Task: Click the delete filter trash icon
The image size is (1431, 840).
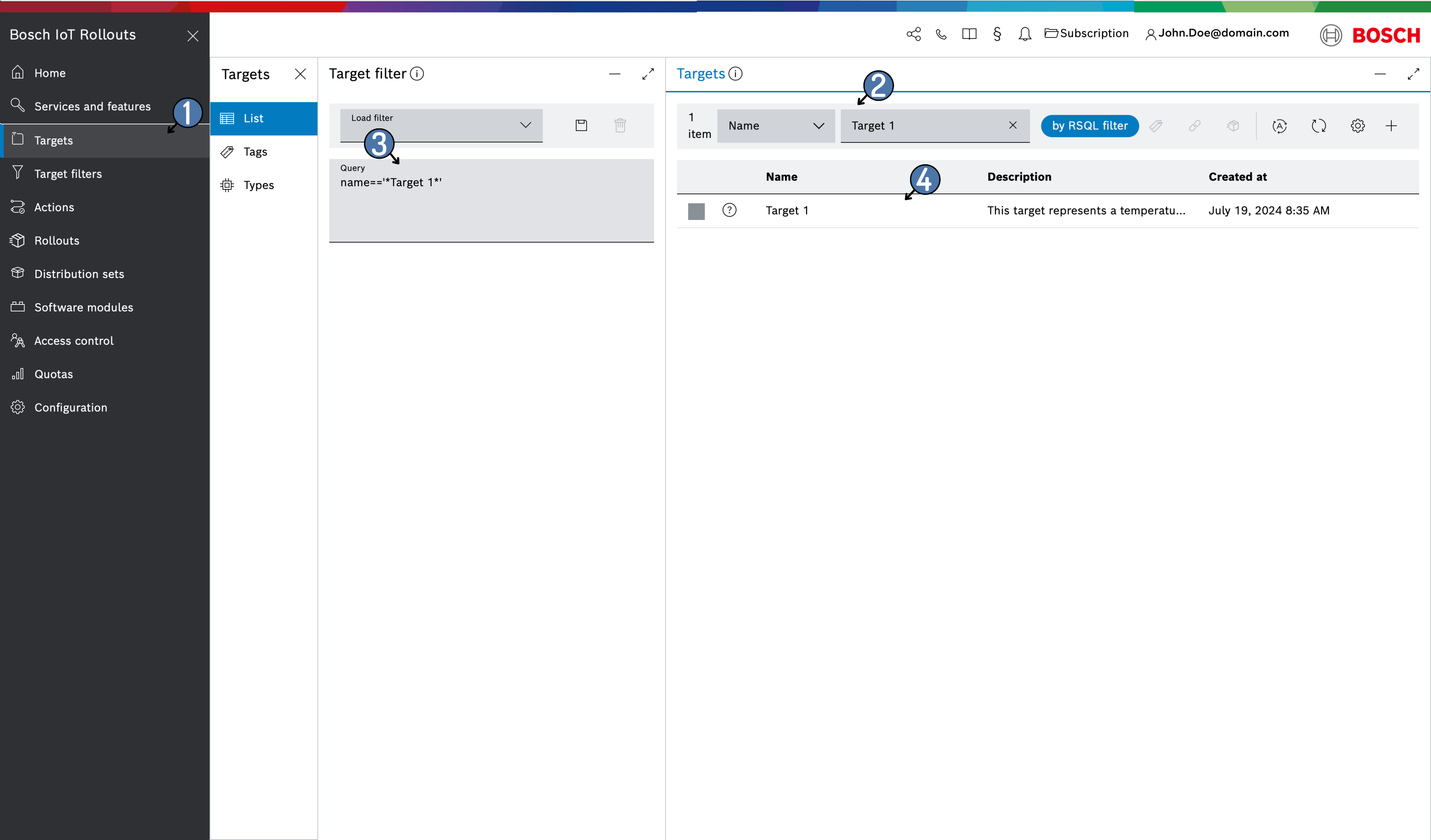Action: tap(620, 126)
